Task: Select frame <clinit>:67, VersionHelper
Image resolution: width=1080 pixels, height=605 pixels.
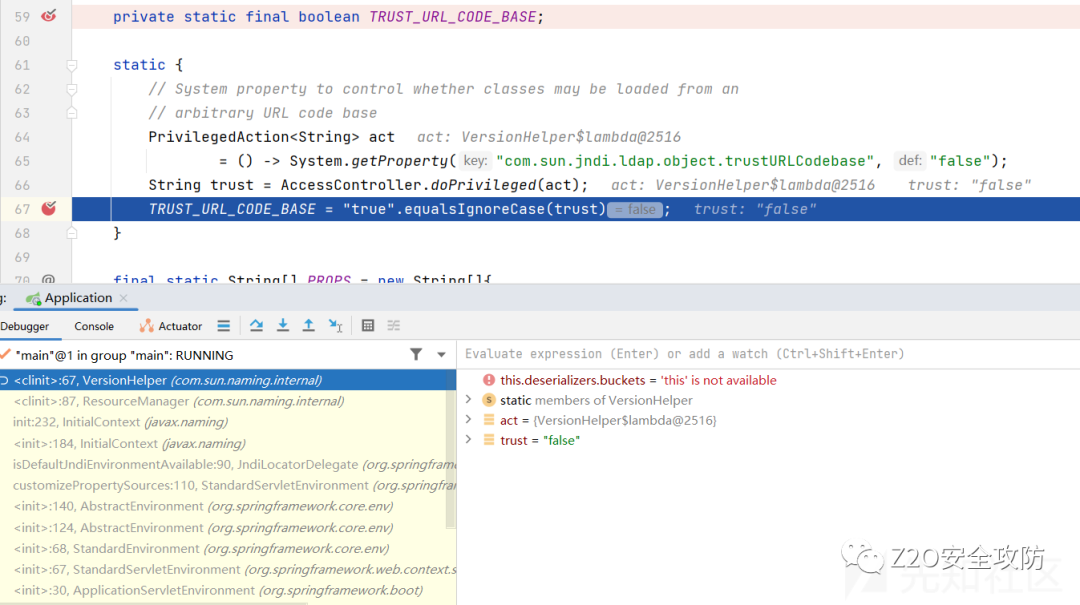Action: pyautogui.click(x=227, y=380)
